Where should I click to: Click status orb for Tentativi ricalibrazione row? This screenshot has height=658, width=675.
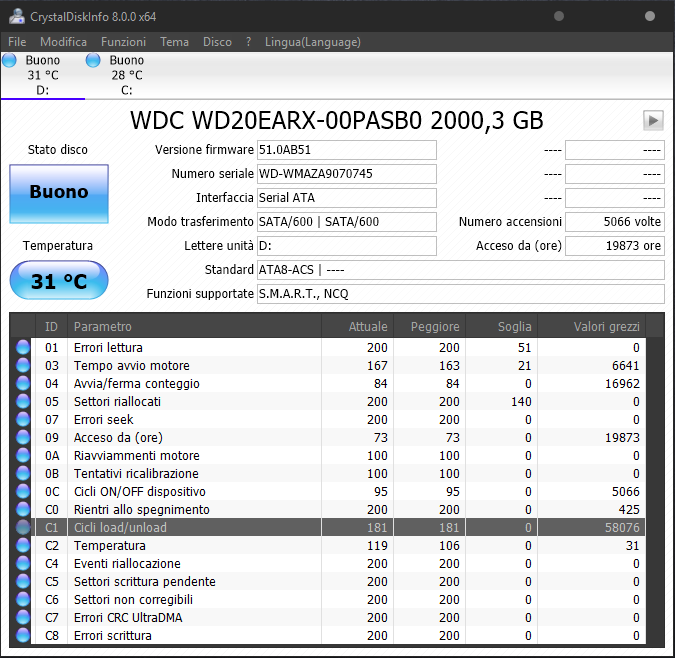pyautogui.click(x=23, y=474)
